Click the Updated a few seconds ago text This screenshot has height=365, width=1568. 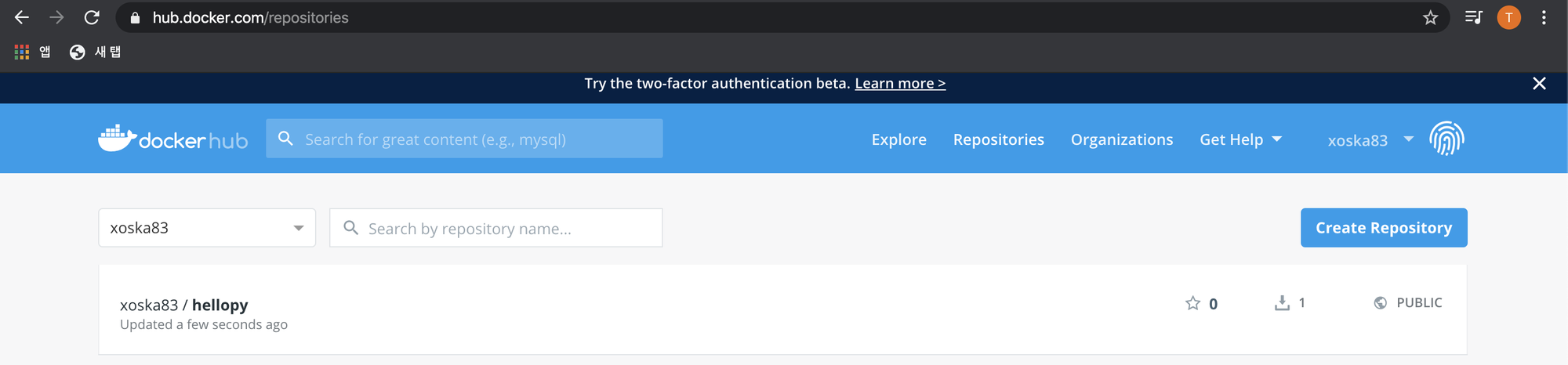pos(204,324)
